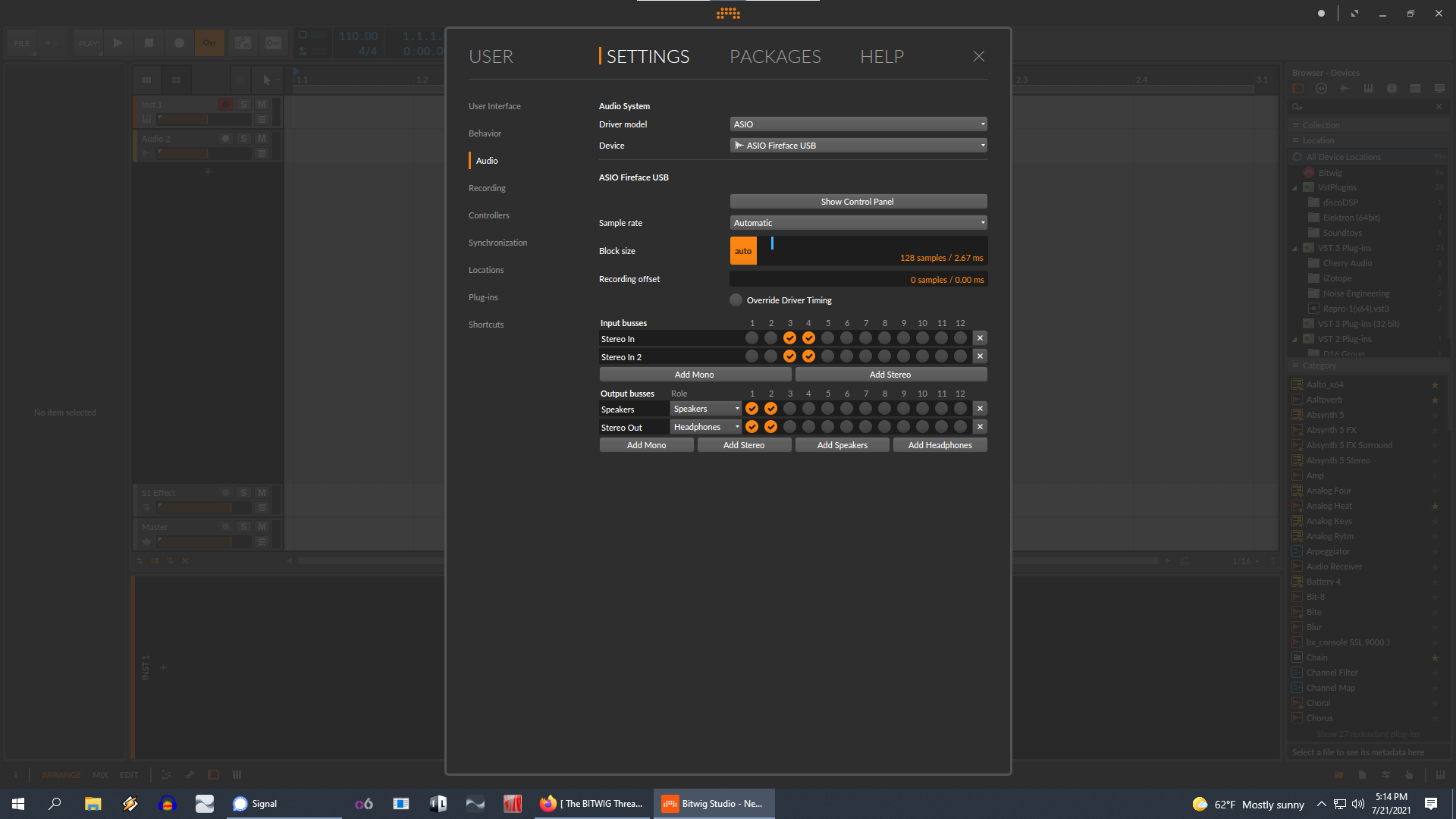The image size is (1456, 819).
Task: Click the taskbar volume icon
Action: pos(1357,804)
